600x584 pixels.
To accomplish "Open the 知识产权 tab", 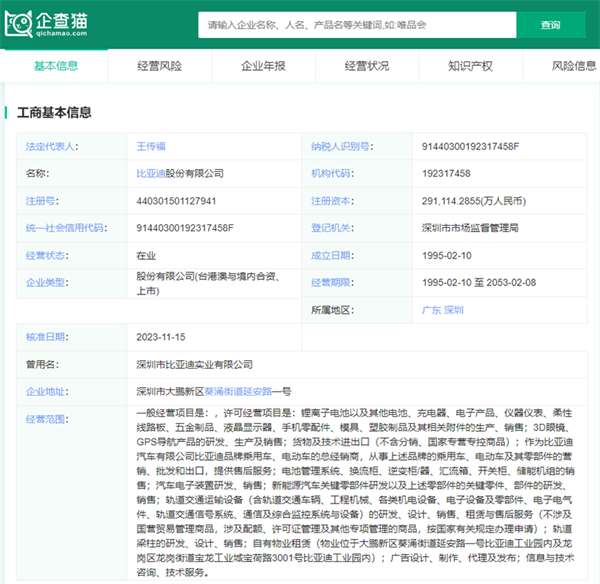I will pyautogui.click(x=470, y=66).
